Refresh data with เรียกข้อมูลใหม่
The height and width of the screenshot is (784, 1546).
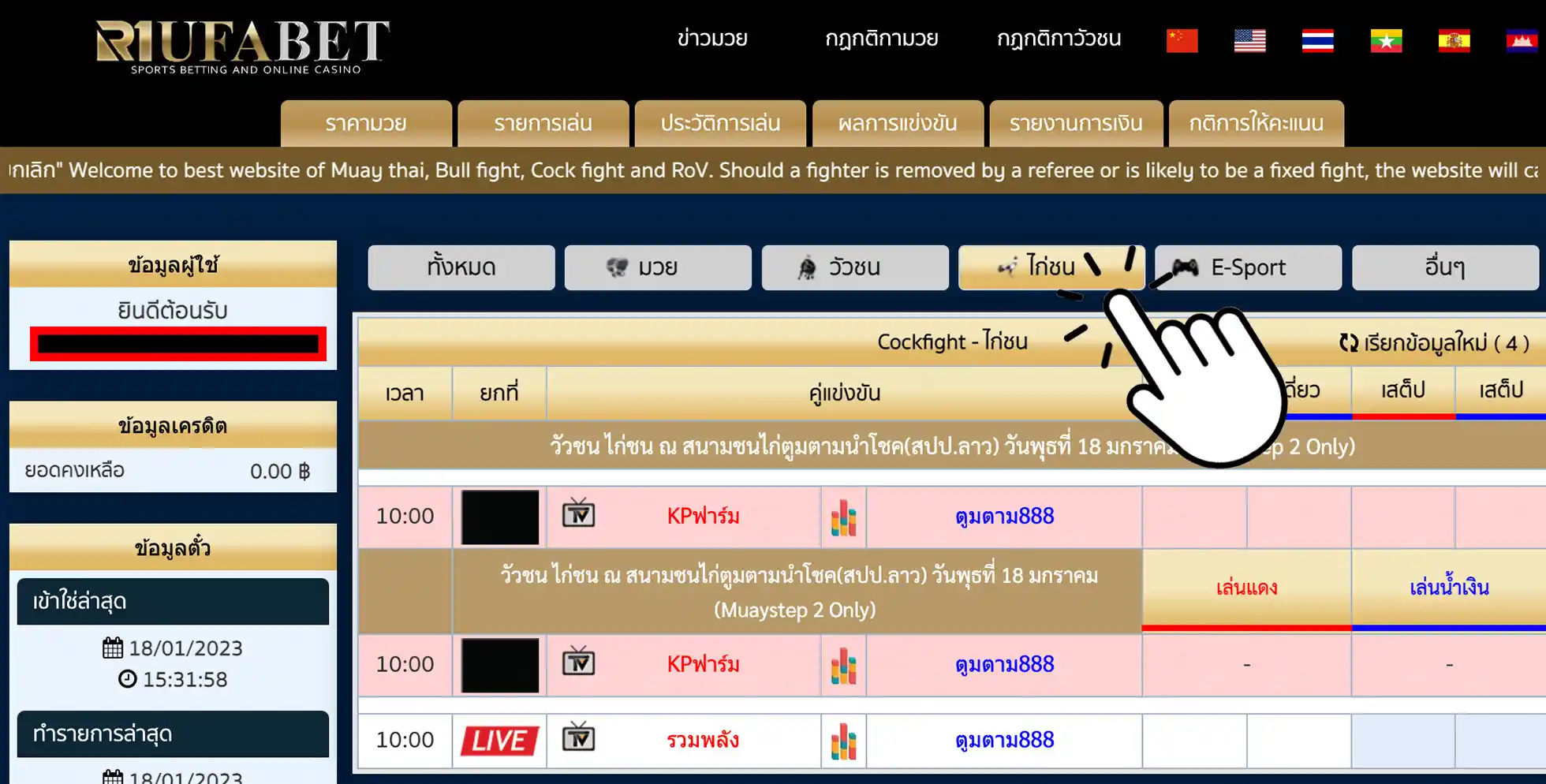(x=1434, y=343)
